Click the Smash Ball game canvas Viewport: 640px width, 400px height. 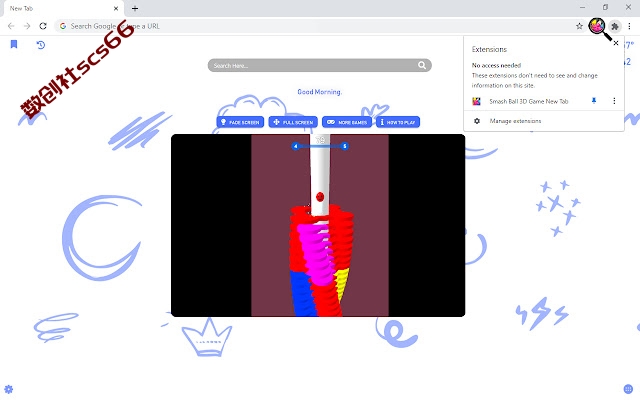[318, 225]
